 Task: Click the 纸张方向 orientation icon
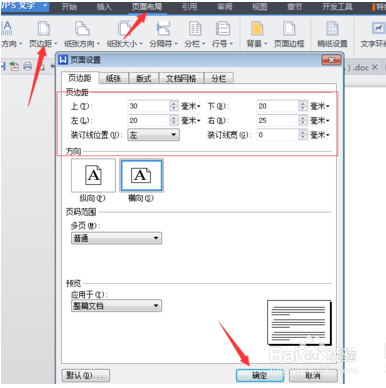tap(82, 29)
